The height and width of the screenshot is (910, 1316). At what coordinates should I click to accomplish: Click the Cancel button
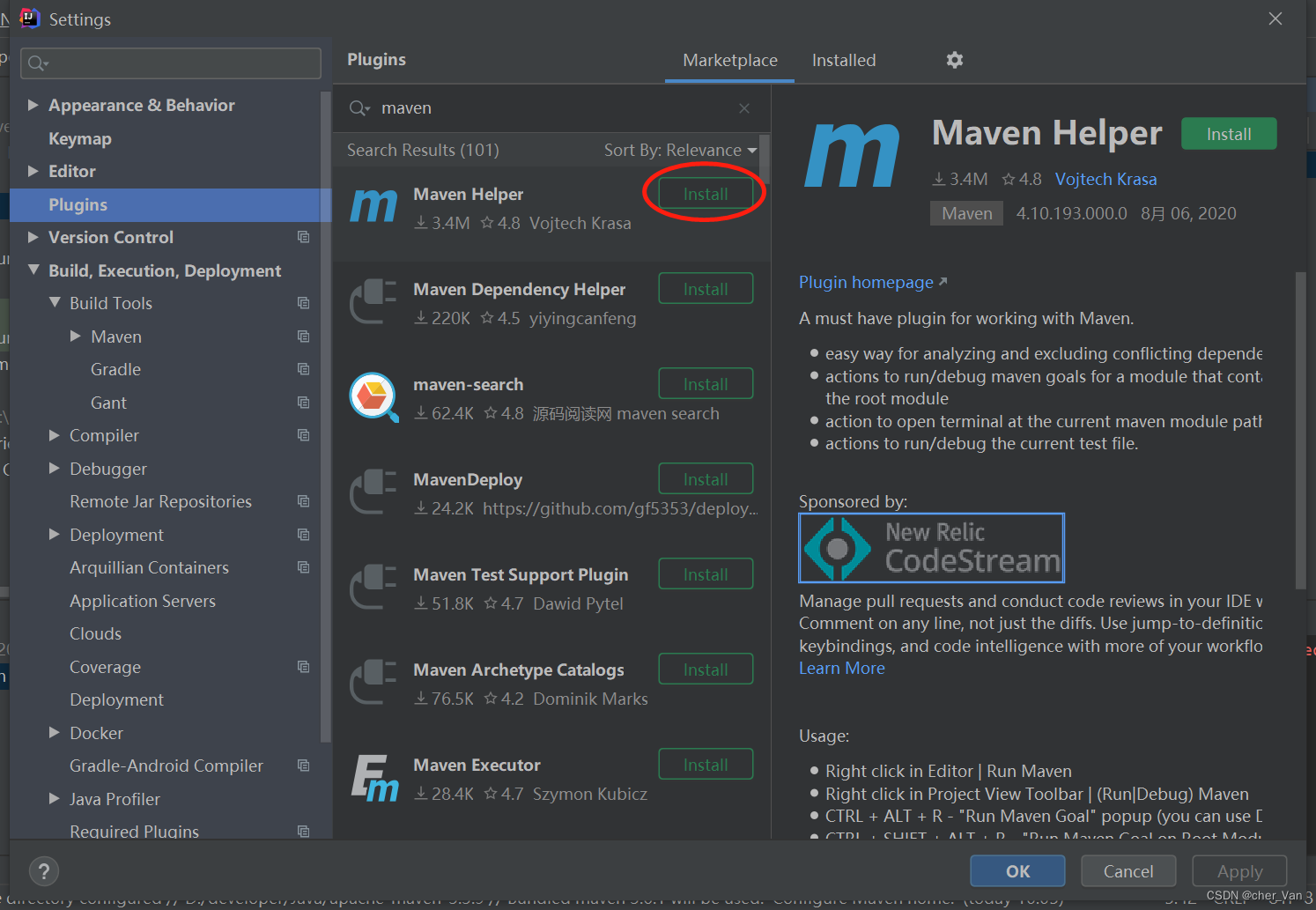[x=1128, y=871]
